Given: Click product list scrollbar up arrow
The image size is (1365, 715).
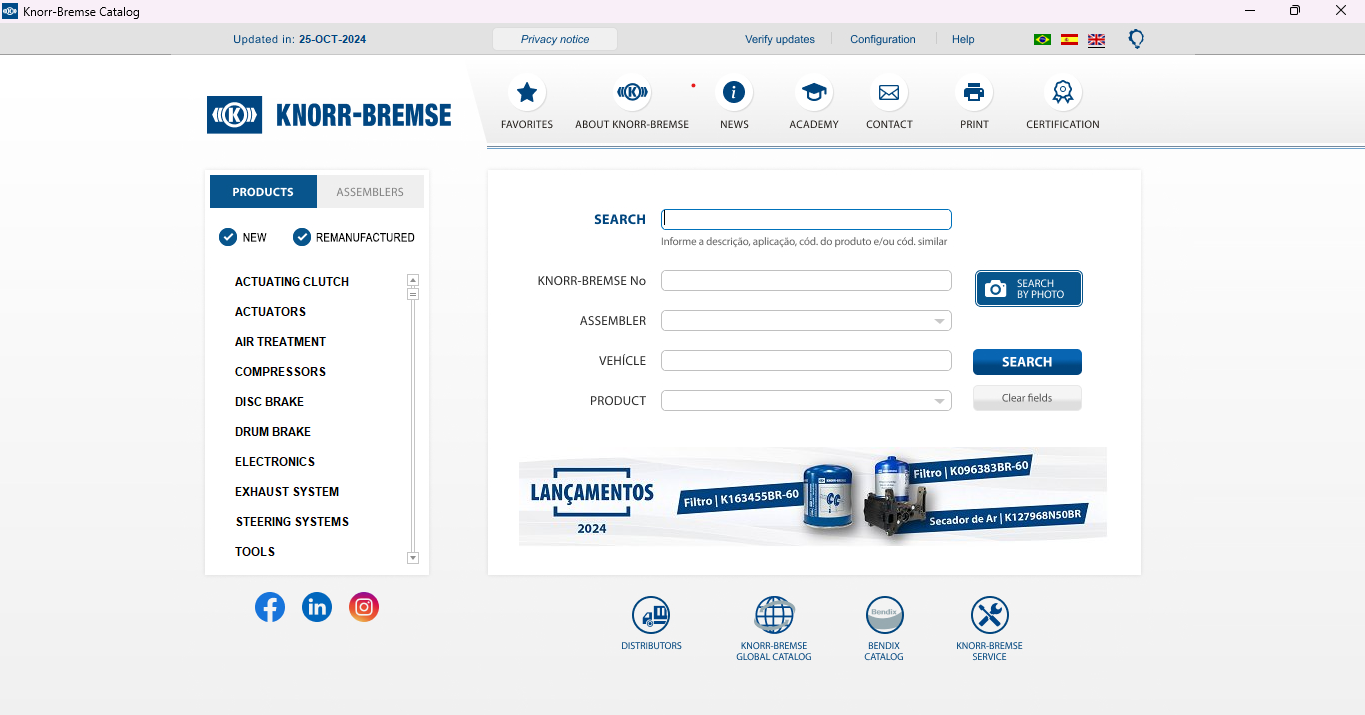Looking at the screenshot, I should point(413,280).
